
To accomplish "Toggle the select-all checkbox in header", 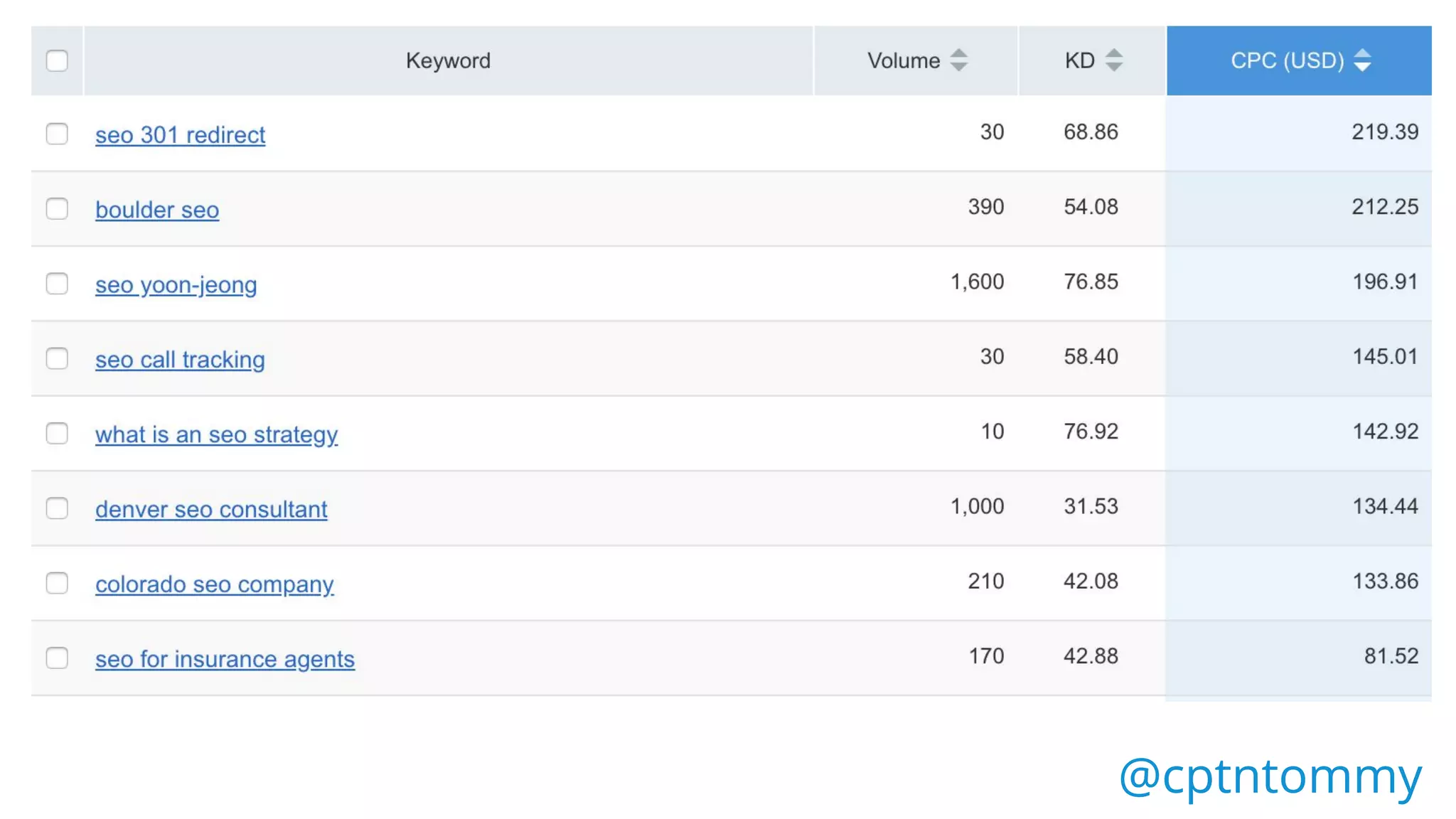I will point(57,61).
